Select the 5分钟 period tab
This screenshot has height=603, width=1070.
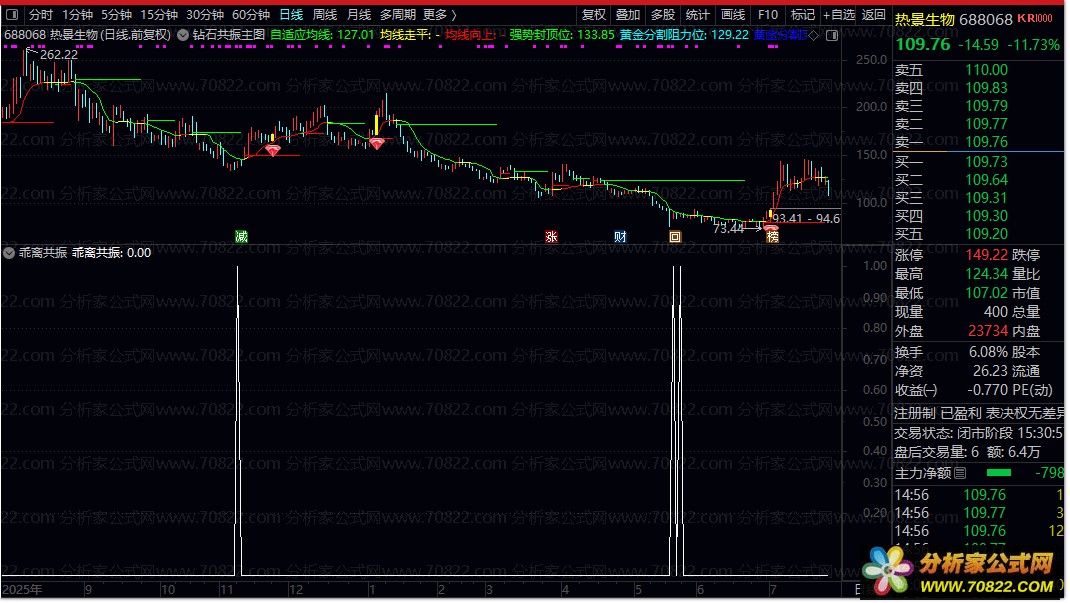116,14
